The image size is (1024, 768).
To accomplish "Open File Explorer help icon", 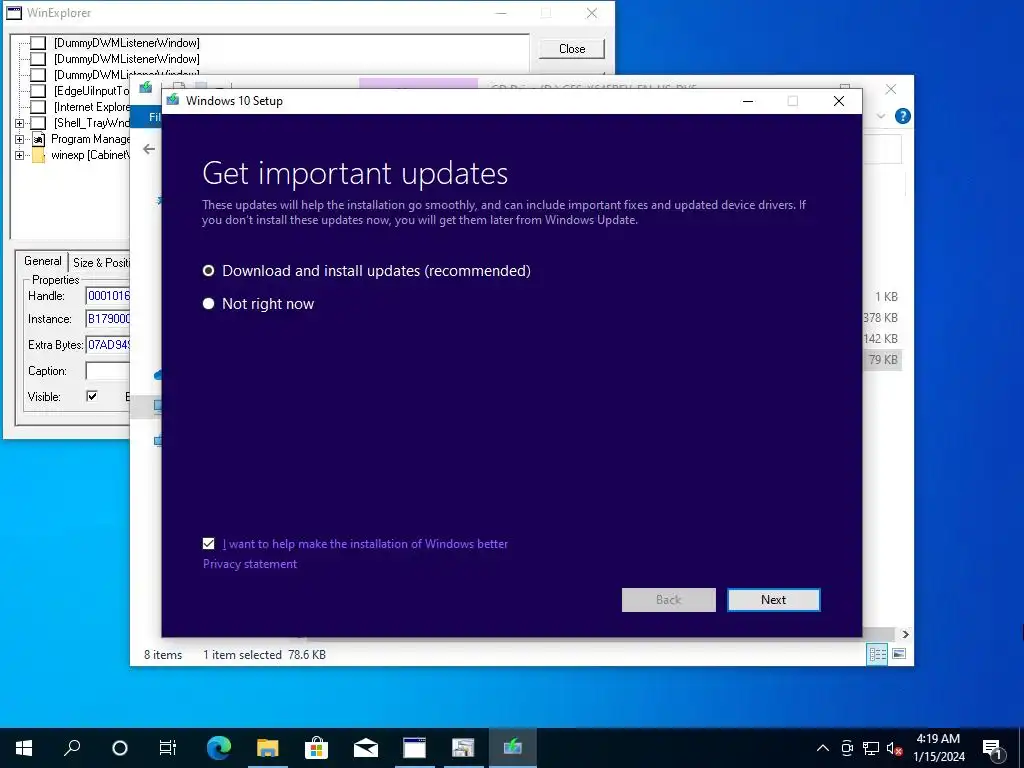I will click(903, 116).
